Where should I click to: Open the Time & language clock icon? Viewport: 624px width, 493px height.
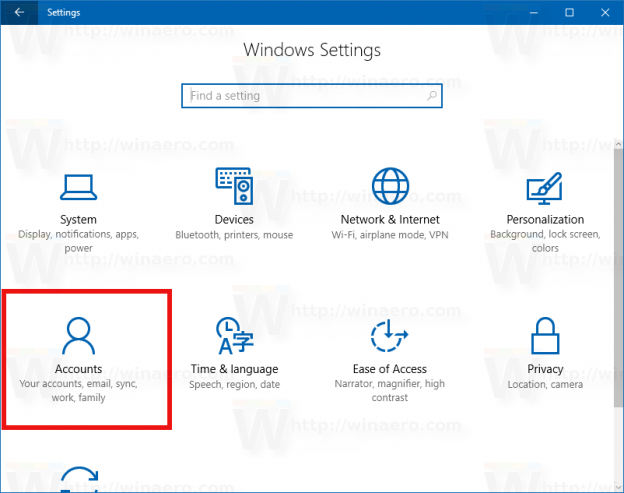tap(234, 336)
